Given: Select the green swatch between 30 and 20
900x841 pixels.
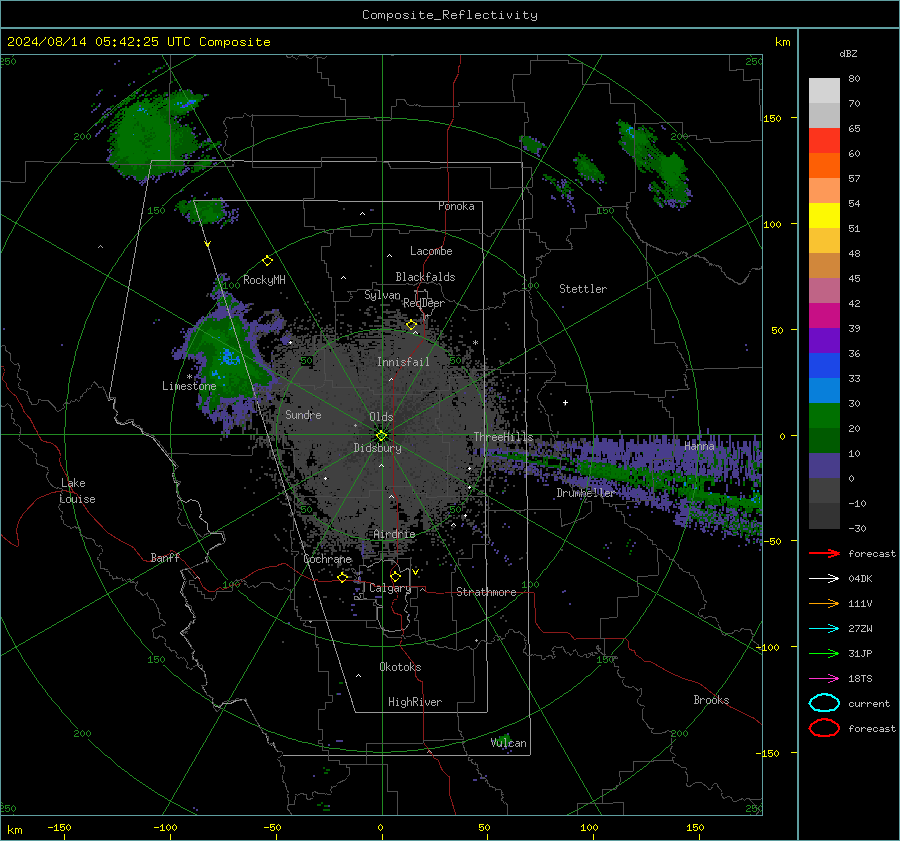Looking at the screenshot, I should point(824,415).
